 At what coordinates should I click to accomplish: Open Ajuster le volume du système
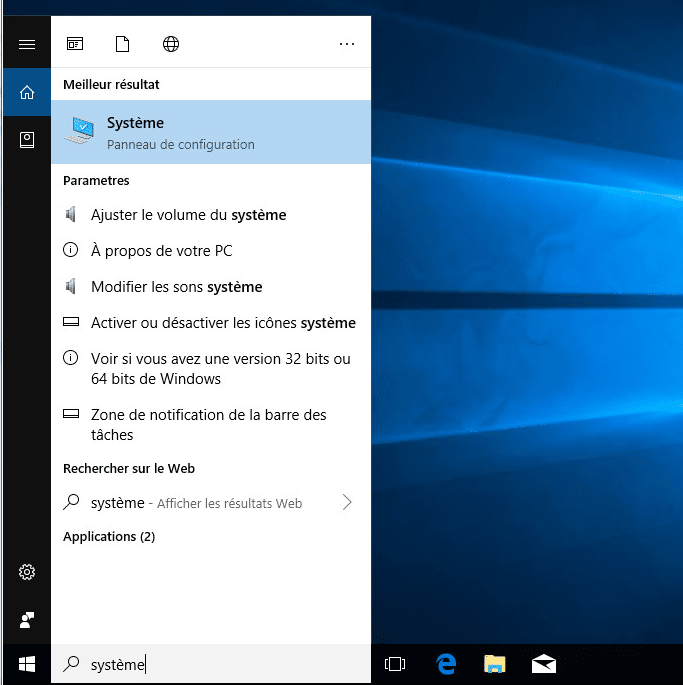[x=211, y=215]
